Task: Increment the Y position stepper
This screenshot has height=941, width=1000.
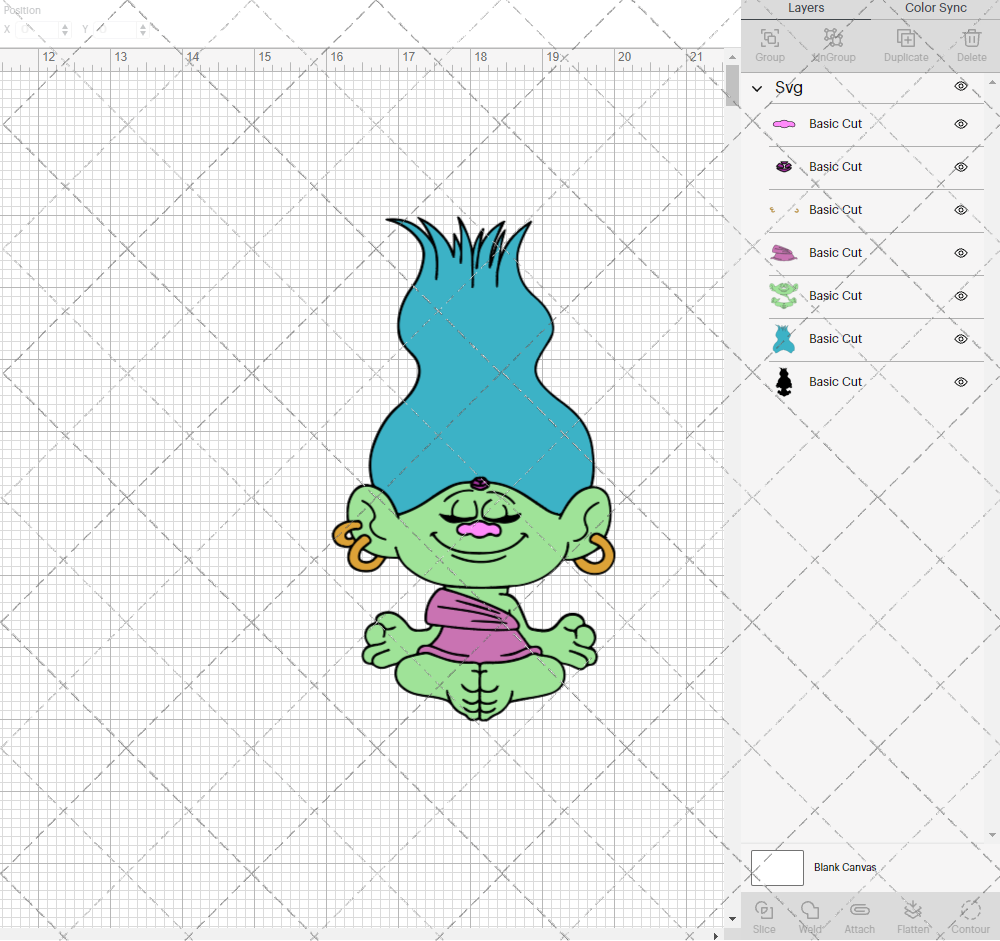Action: [143, 26]
